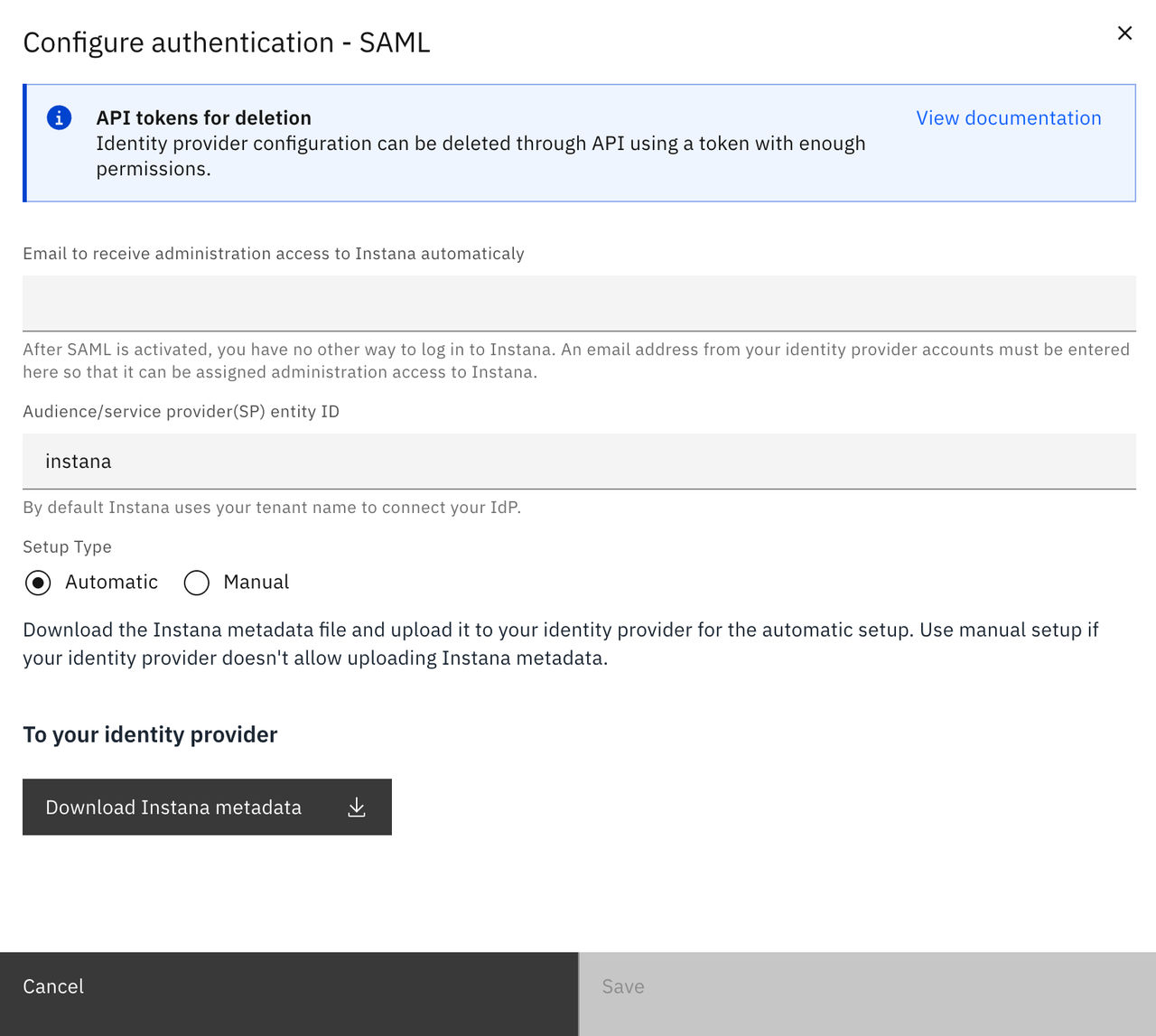This screenshot has width=1156, height=1036.
Task: Cancel the SAML configuration
Action: coord(289,994)
